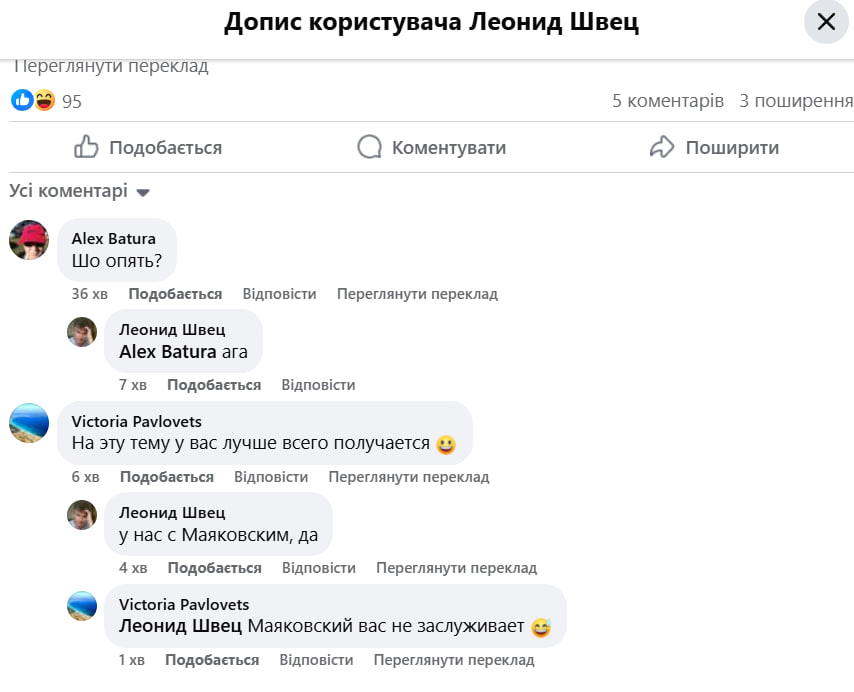
Task: Open the '3 поширення' shares link
Action: click(796, 101)
